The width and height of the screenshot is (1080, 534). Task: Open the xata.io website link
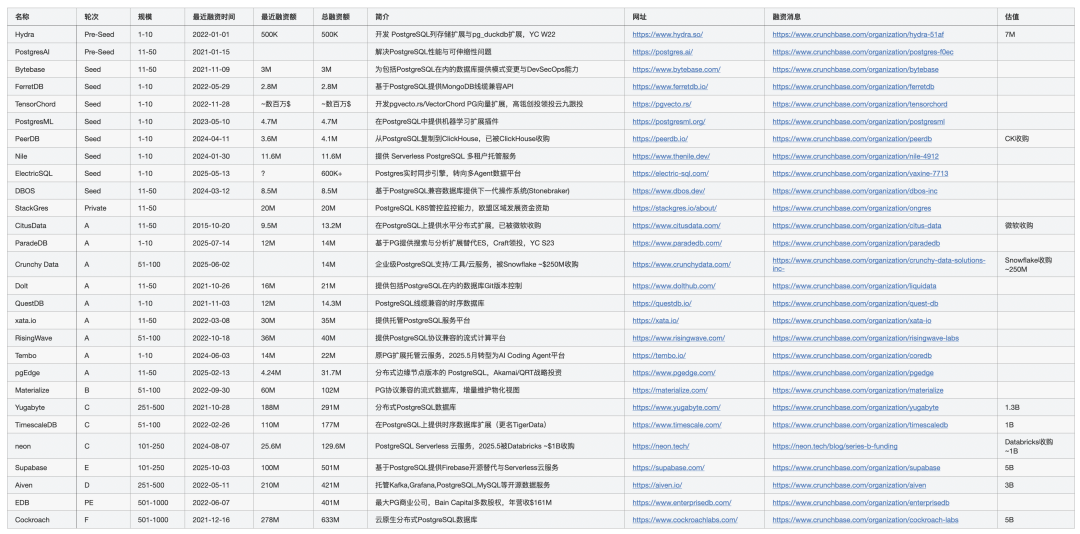[x=655, y=320]
